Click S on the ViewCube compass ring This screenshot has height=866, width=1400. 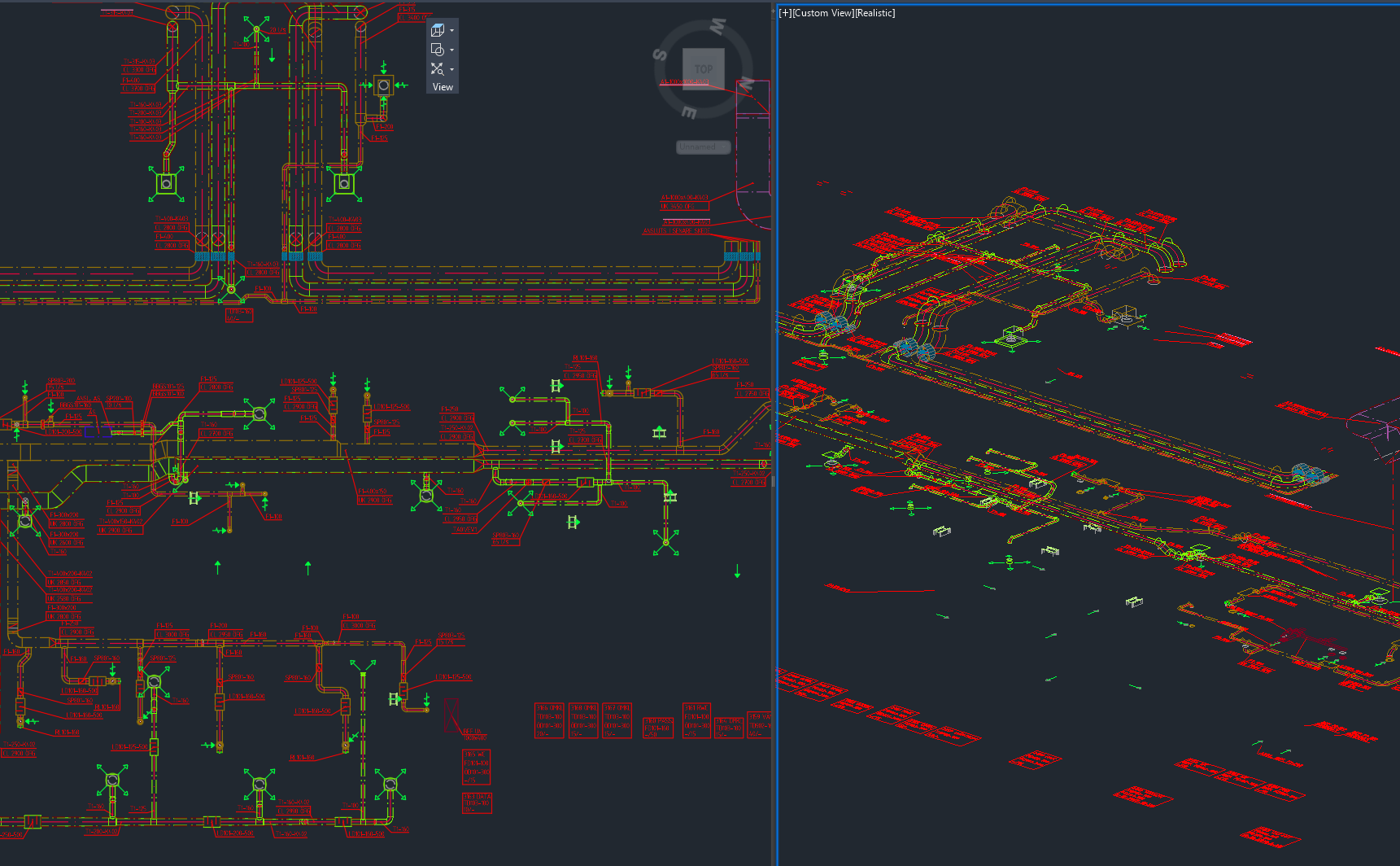coord(660,54)
